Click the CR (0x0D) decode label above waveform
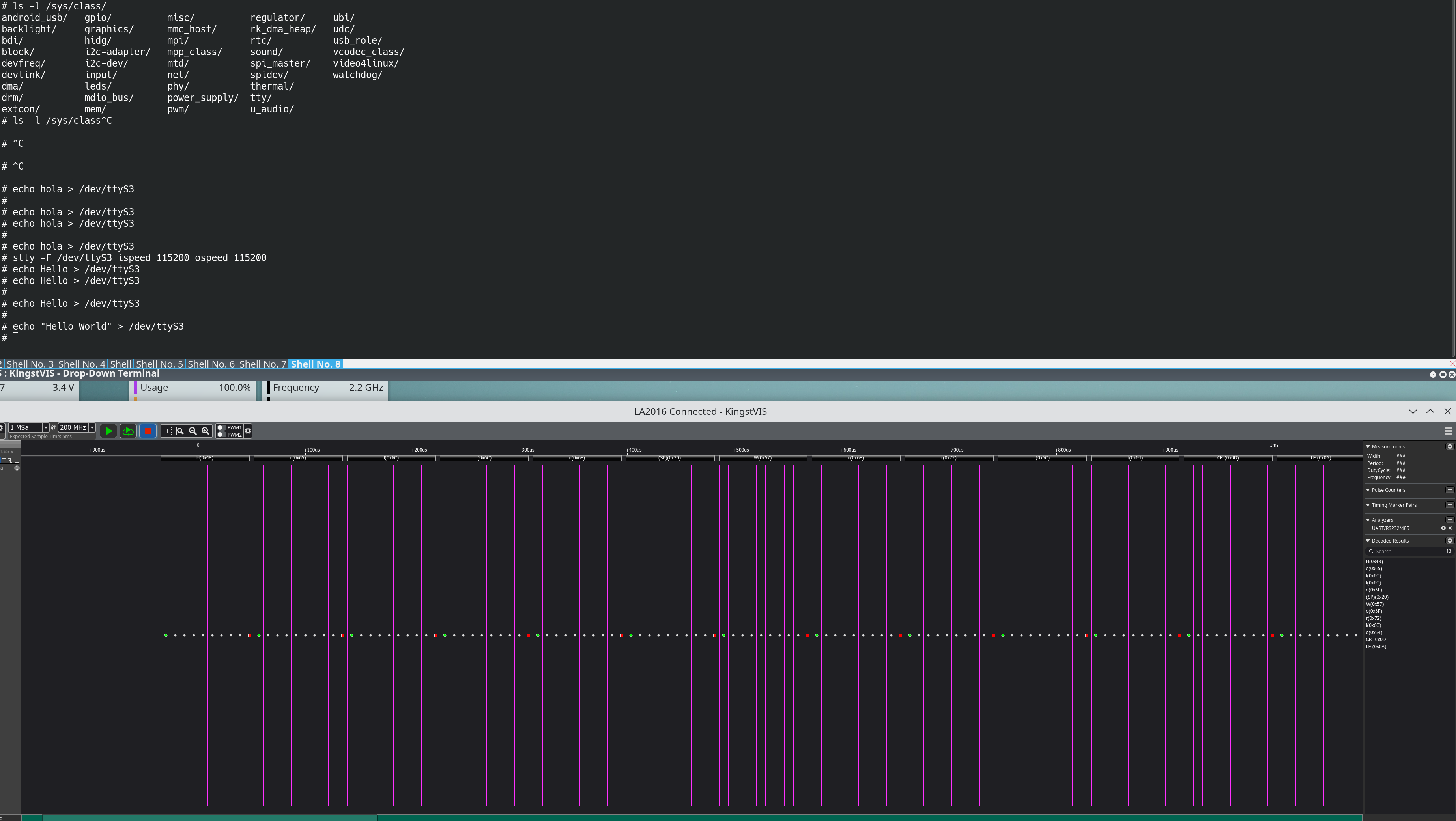Screen dimensions: 1456x821 point(1228,458)
